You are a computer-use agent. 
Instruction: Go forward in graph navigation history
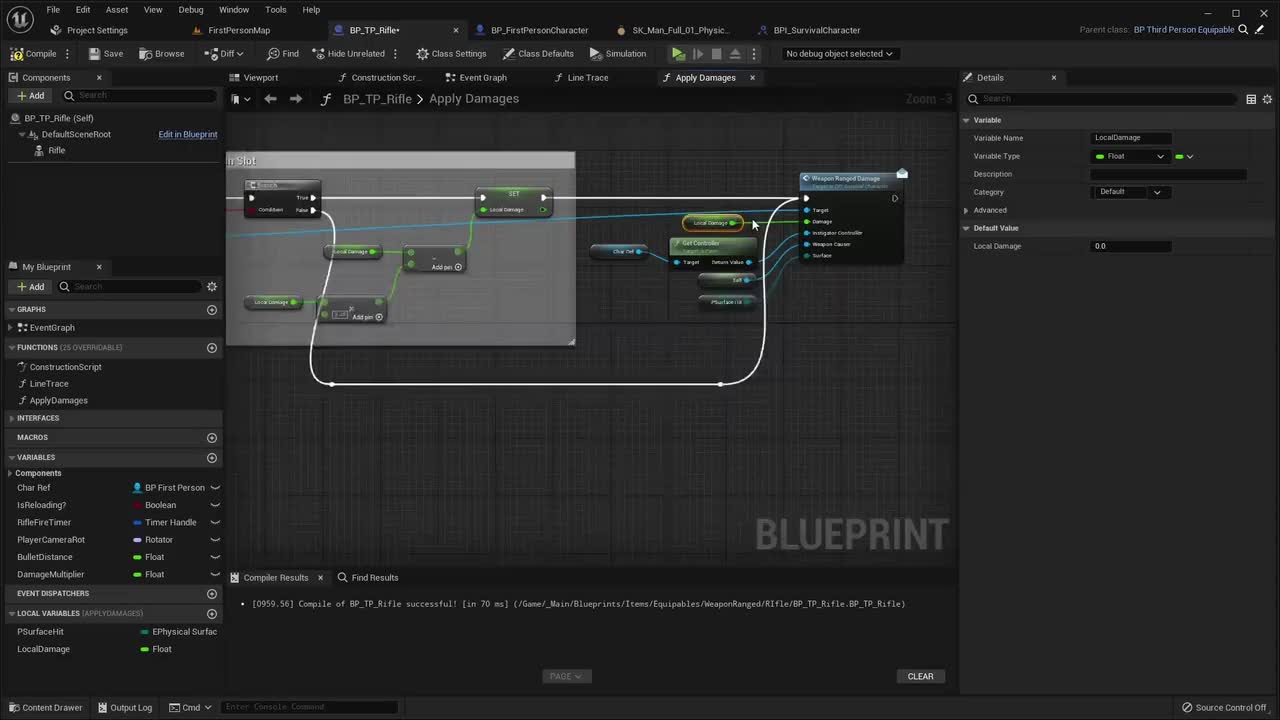pos(295,99)
